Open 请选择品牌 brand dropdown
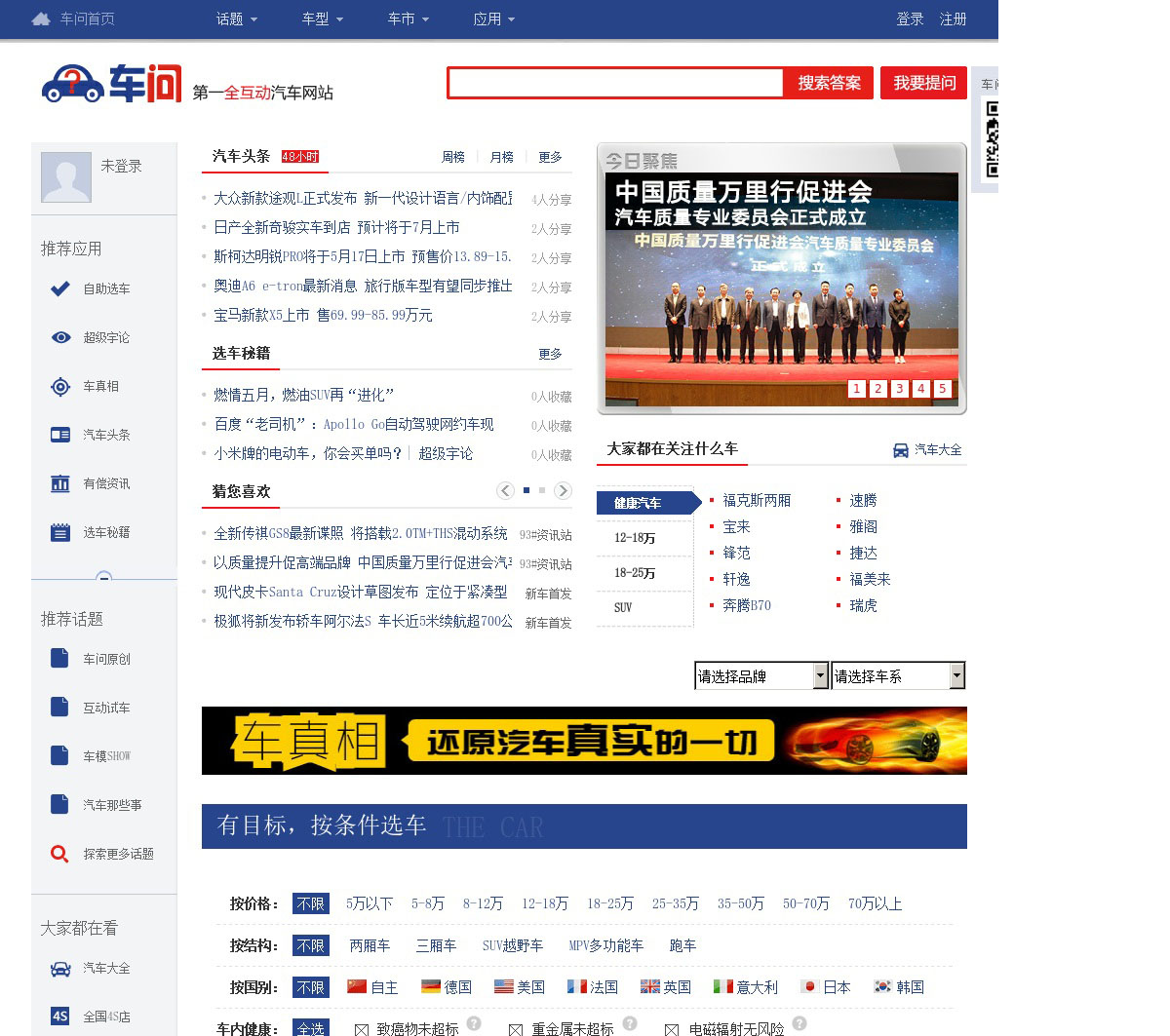This screenshot has height=1036, width=1170. (x=761, y=675)
